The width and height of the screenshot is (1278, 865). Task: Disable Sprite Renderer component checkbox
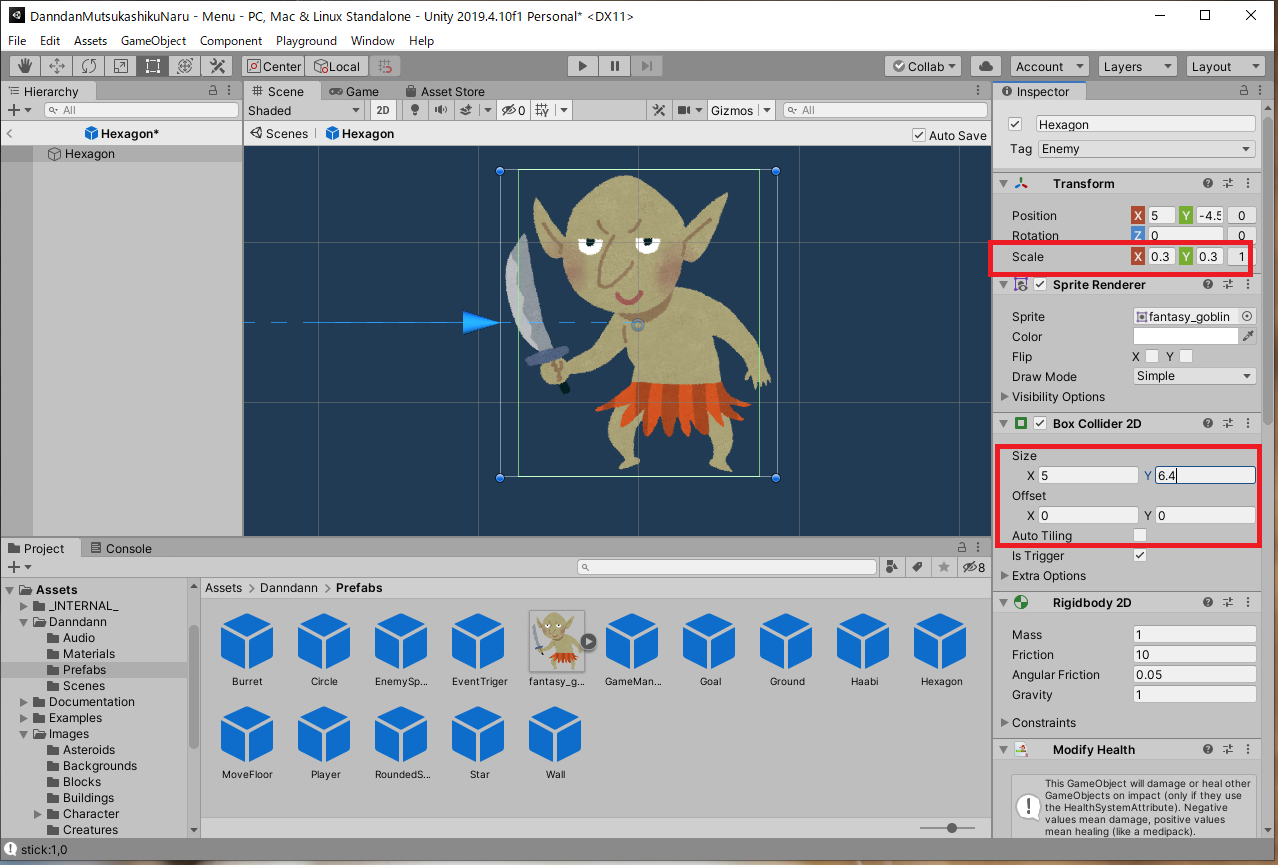1040,285
